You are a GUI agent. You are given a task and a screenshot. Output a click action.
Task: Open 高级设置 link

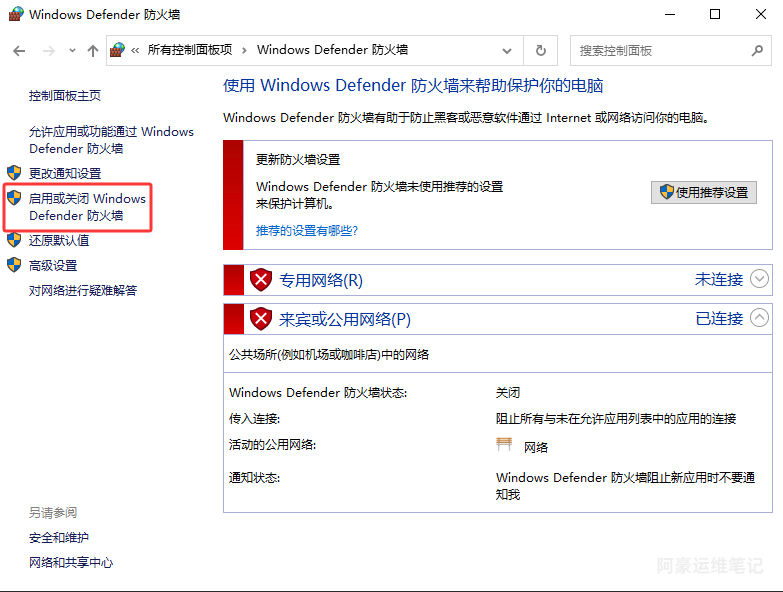click(x=53, y=266)
